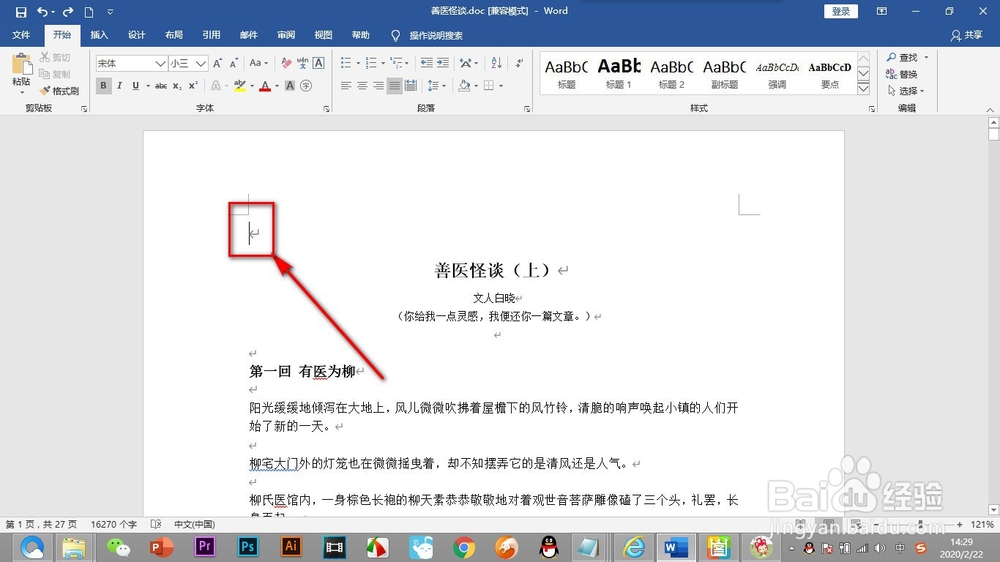Click the Tell Me search field

click(x=436, y=35)
